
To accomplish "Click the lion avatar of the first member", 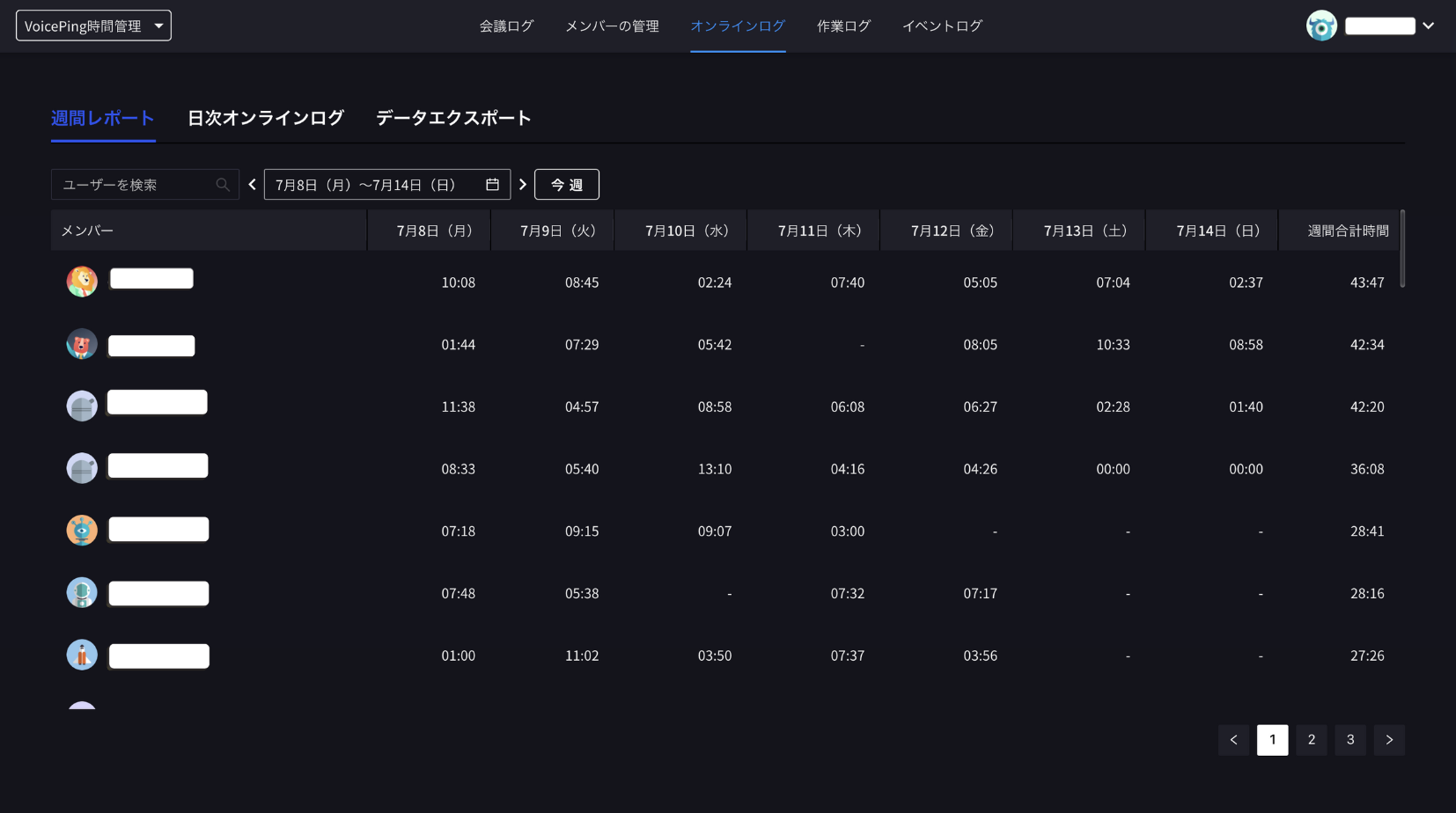I will coord(82,278).
